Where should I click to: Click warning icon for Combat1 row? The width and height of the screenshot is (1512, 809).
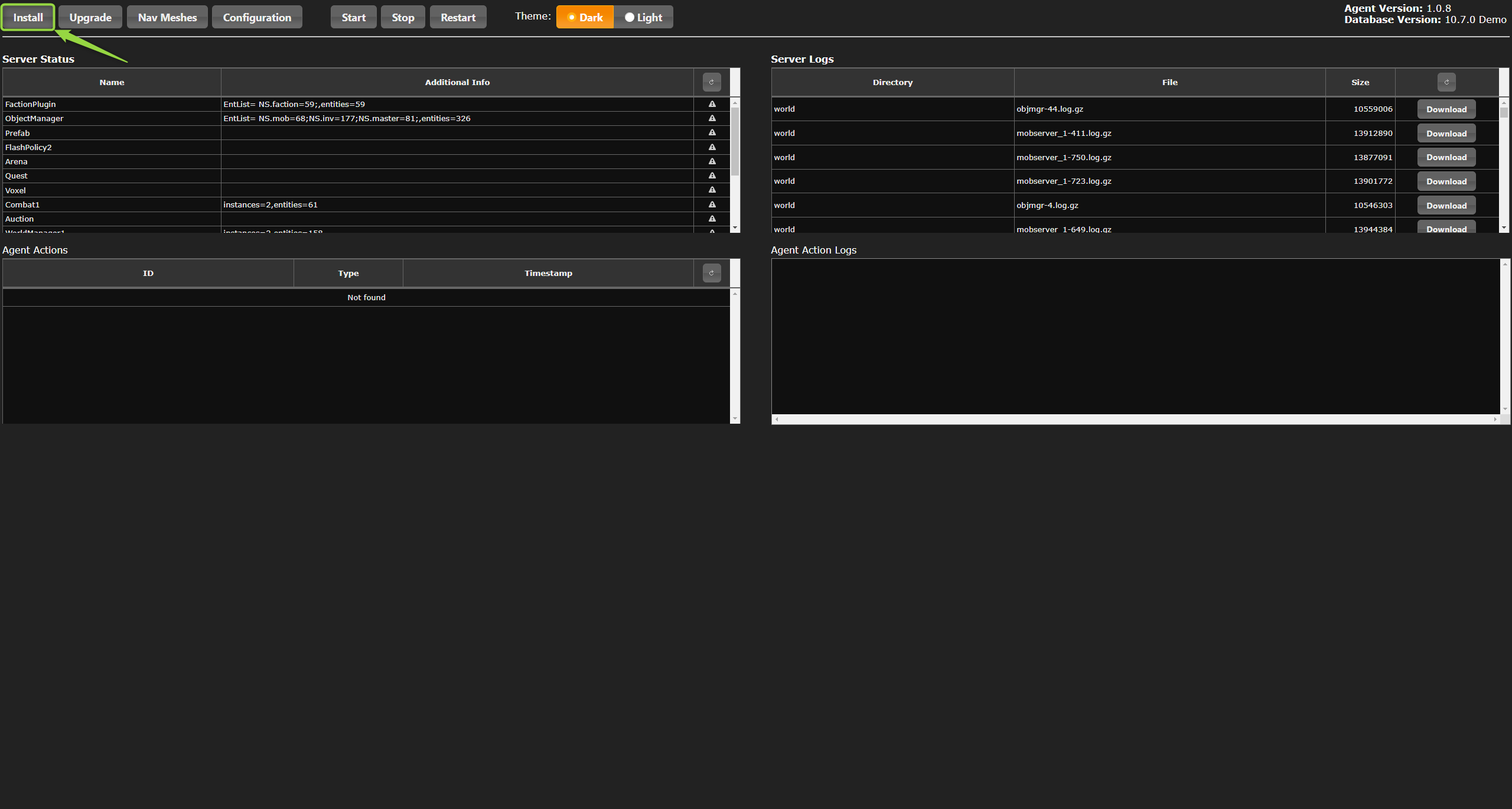[712, 204]
